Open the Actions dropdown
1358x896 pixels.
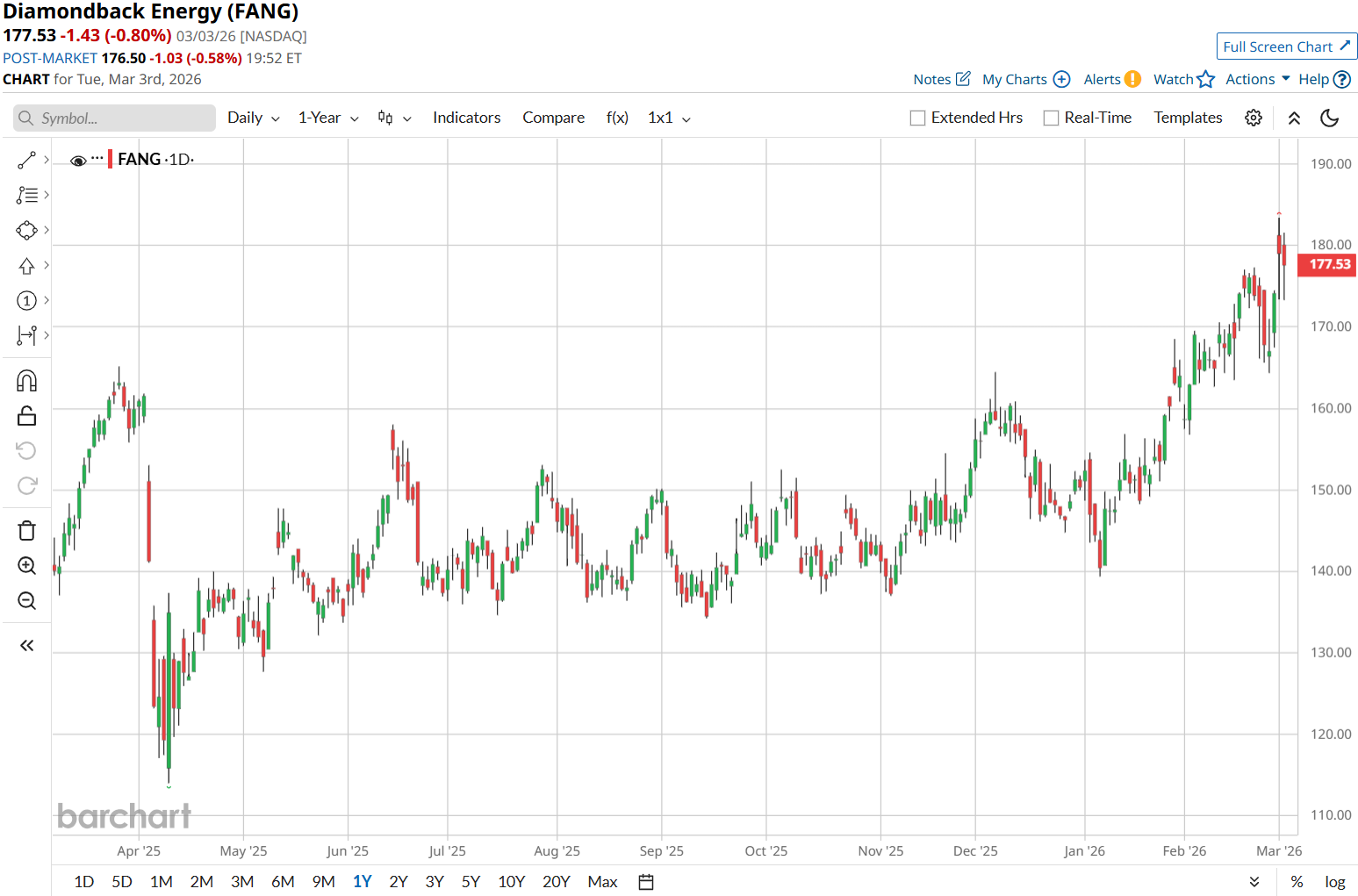click(x=1258, y=79)
